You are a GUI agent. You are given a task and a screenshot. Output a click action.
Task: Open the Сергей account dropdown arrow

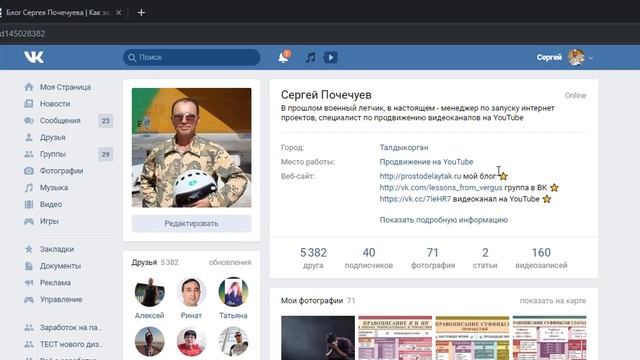(x=591, y=58)
